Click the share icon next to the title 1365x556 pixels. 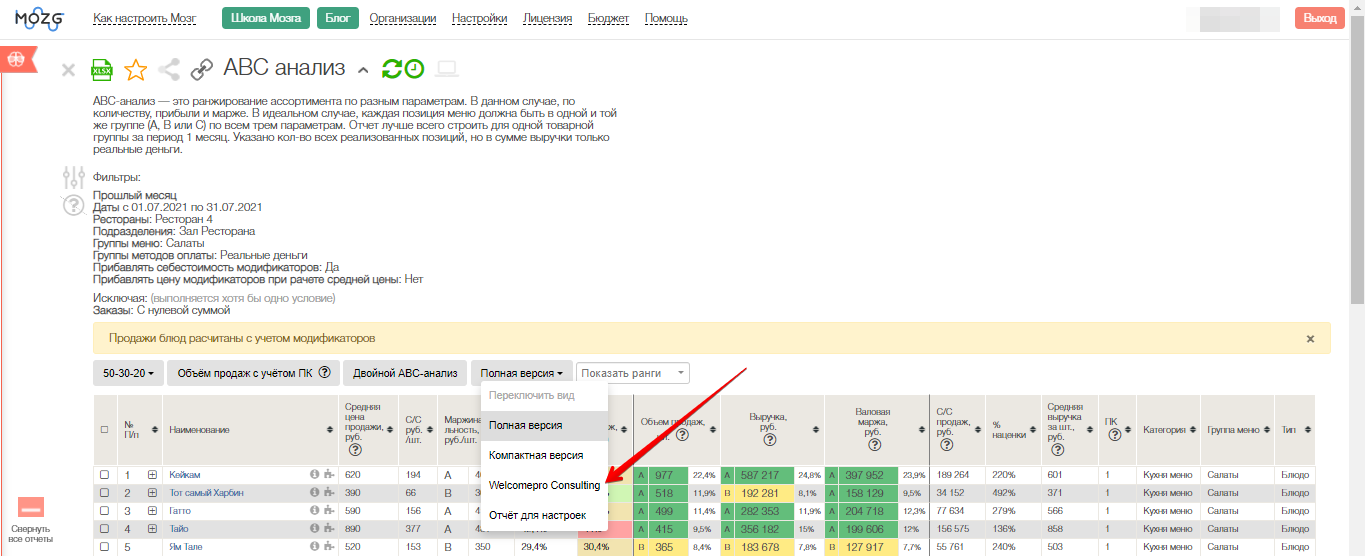169,69
